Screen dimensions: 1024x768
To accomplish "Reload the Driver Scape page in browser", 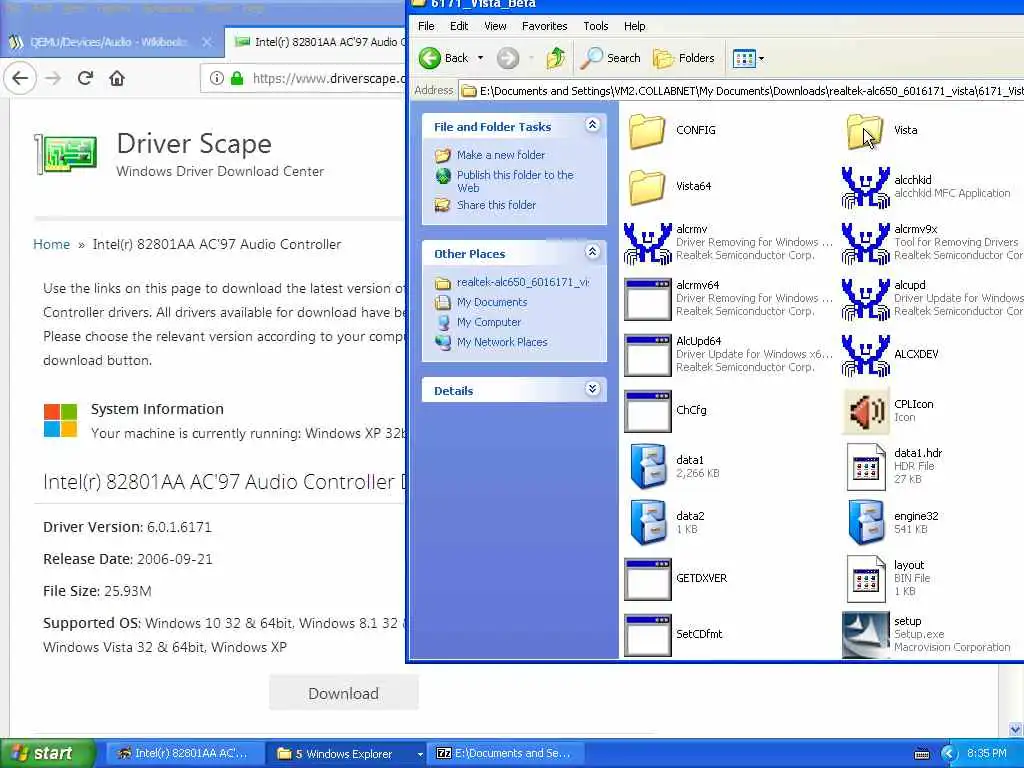I will tap(85, 78).
